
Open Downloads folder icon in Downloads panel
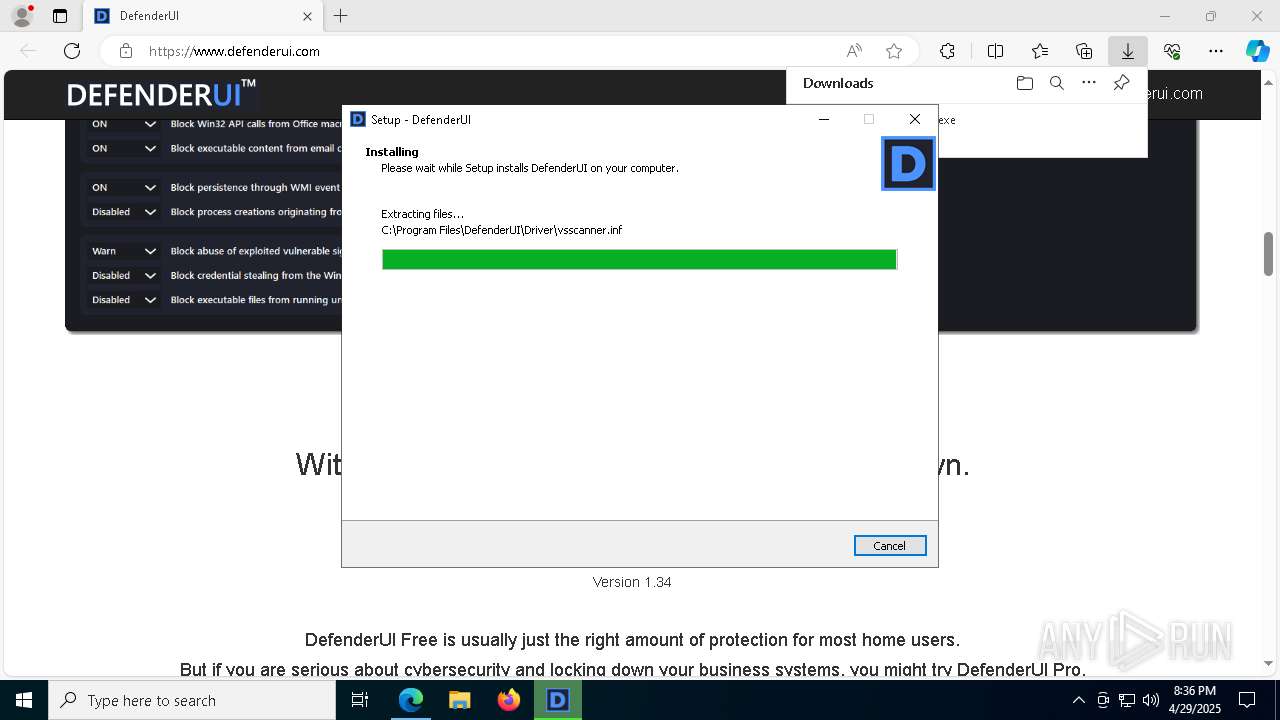[1024, 83]
